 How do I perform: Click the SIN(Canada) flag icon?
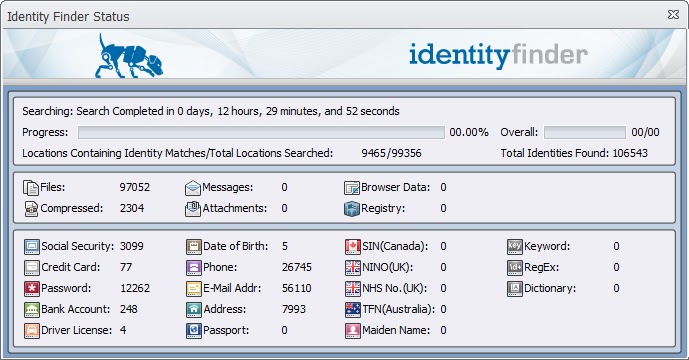[x=353, y=247]
